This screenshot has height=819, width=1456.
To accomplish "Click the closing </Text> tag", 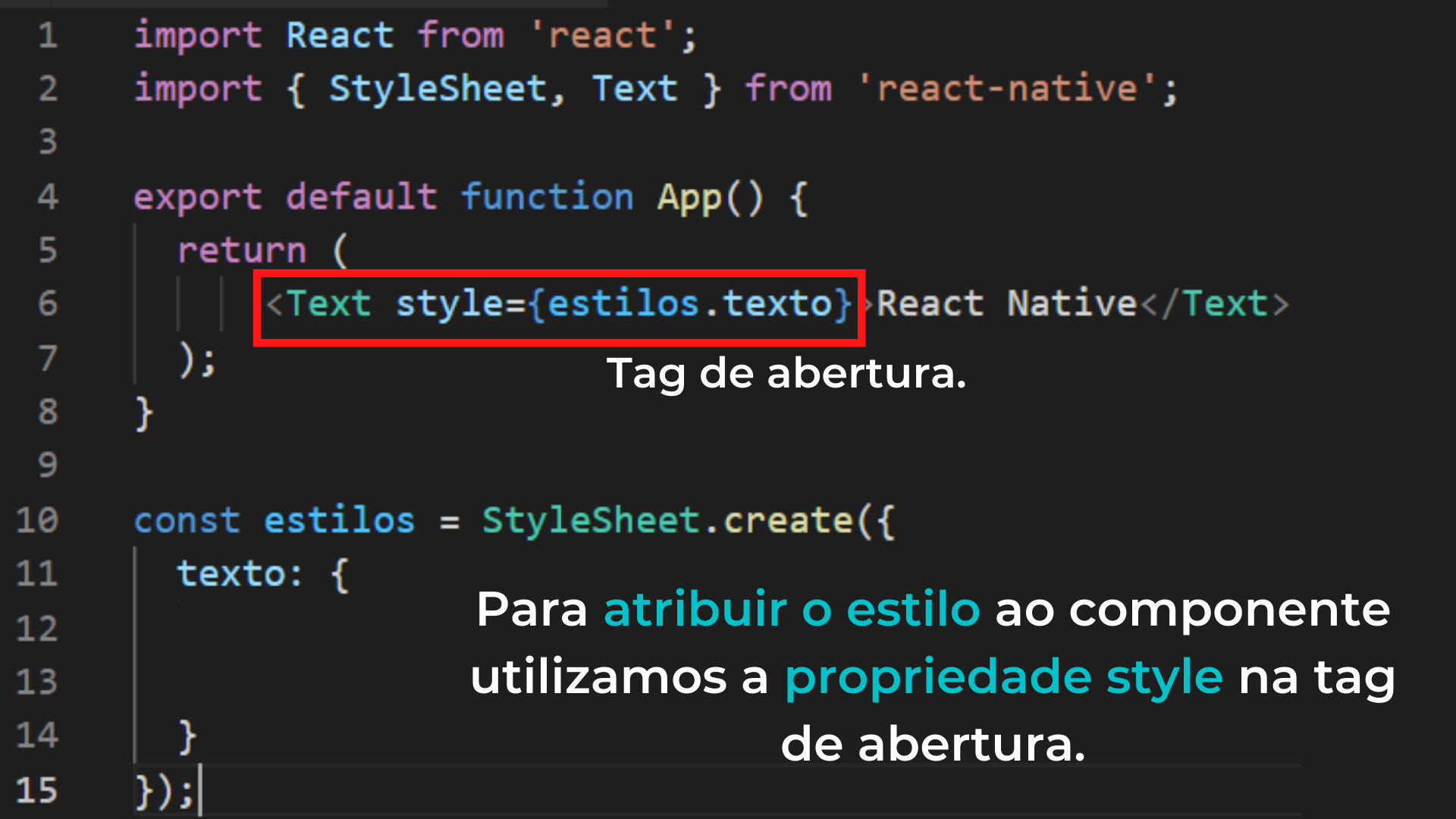I will coord(1214,303).
